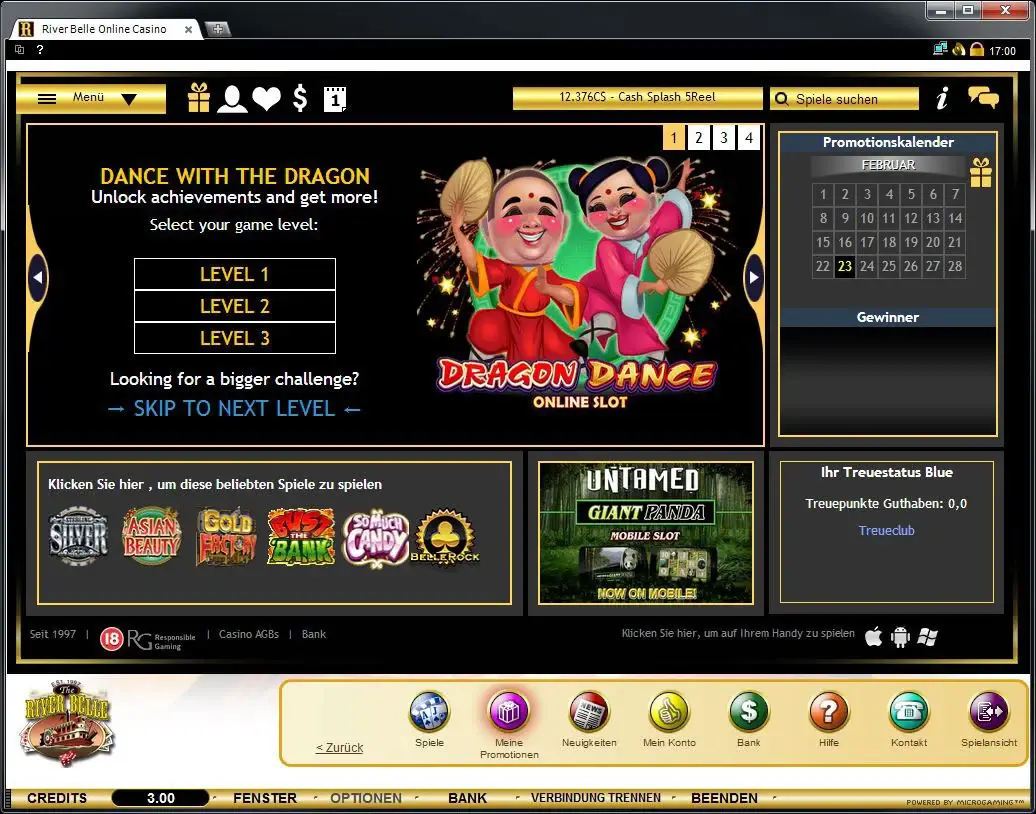This screenshot has width=1036, height=814.
Task: Click the calendar icon in top toolbar
Action: pos(335,99)
